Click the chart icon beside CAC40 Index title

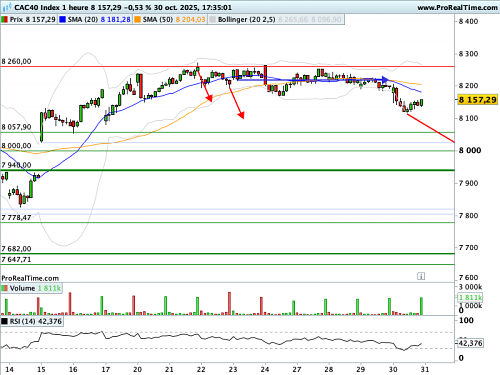coord(7,7)
